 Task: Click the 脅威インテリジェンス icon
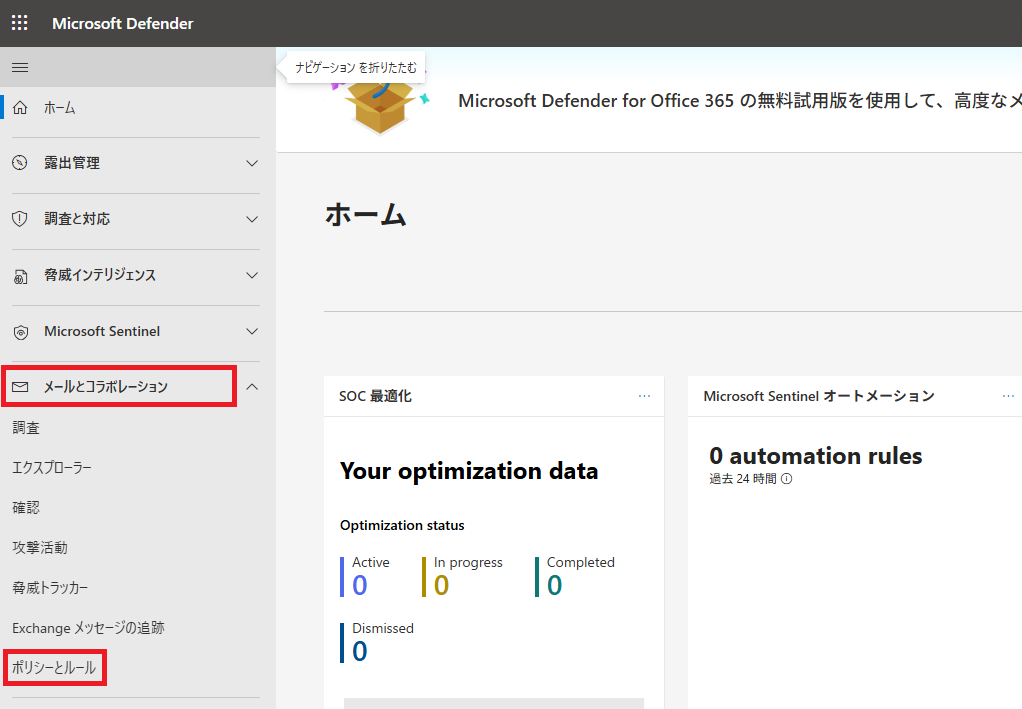[20, 276]
